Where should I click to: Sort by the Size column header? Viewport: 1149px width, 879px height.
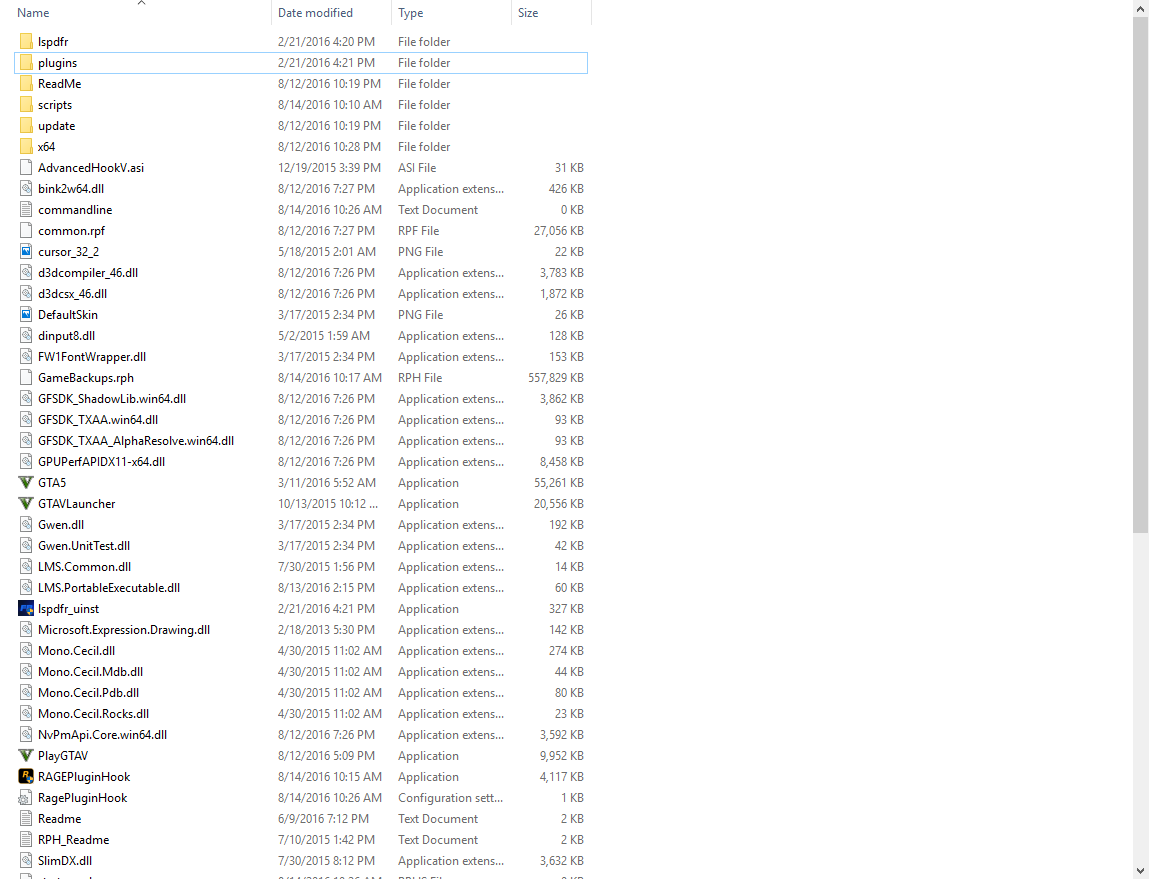pos(528,12)
